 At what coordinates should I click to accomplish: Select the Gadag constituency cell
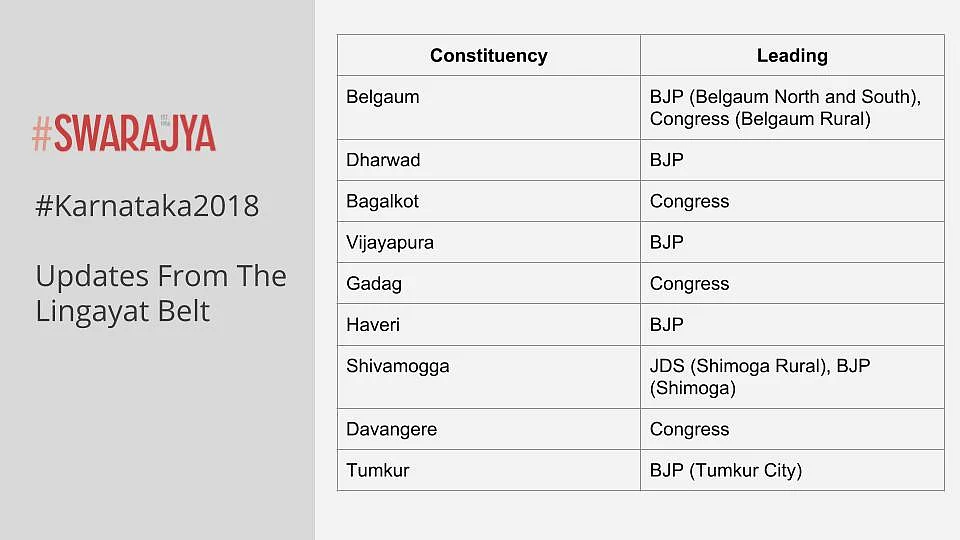click(489, 283)
